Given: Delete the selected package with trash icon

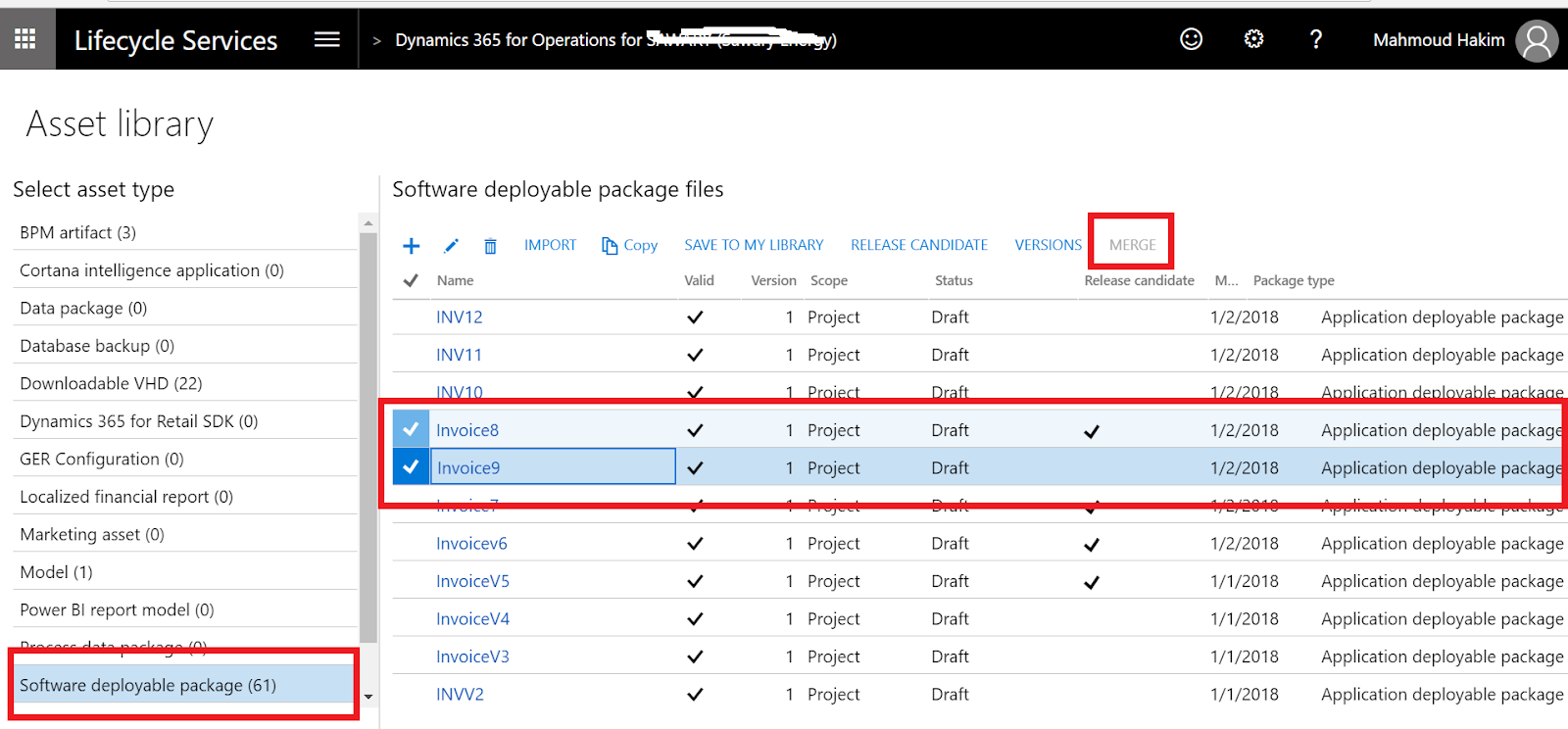Looking at the screenshot, I should click(x=490, y=246).
